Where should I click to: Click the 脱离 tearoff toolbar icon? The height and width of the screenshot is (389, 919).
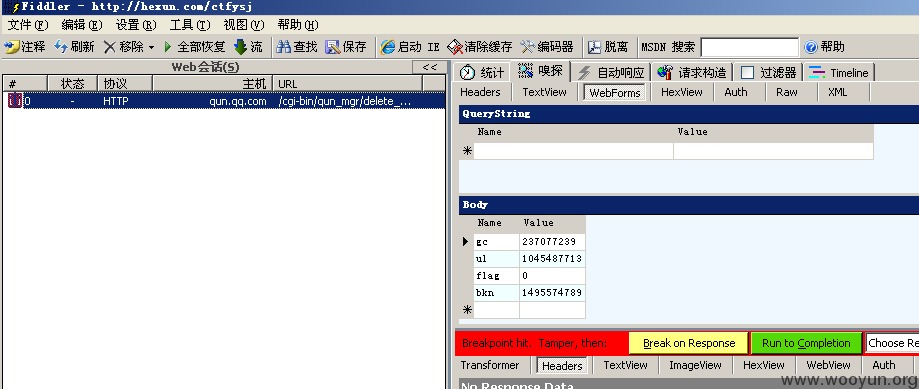(595, 47)
